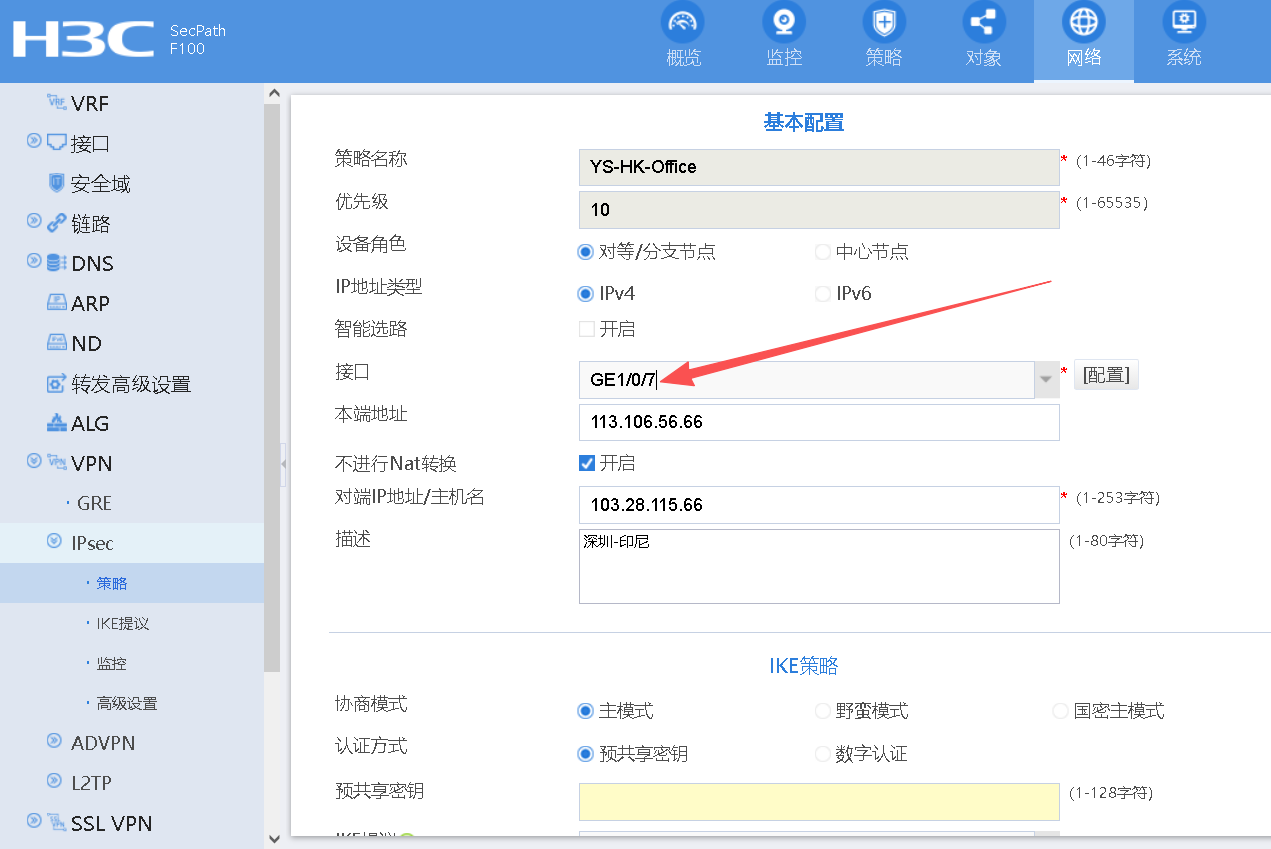Screen dimensions: 1271x849
Task: Expand the SSL VPN tree node arrow
Action: (x=34, y=821)
